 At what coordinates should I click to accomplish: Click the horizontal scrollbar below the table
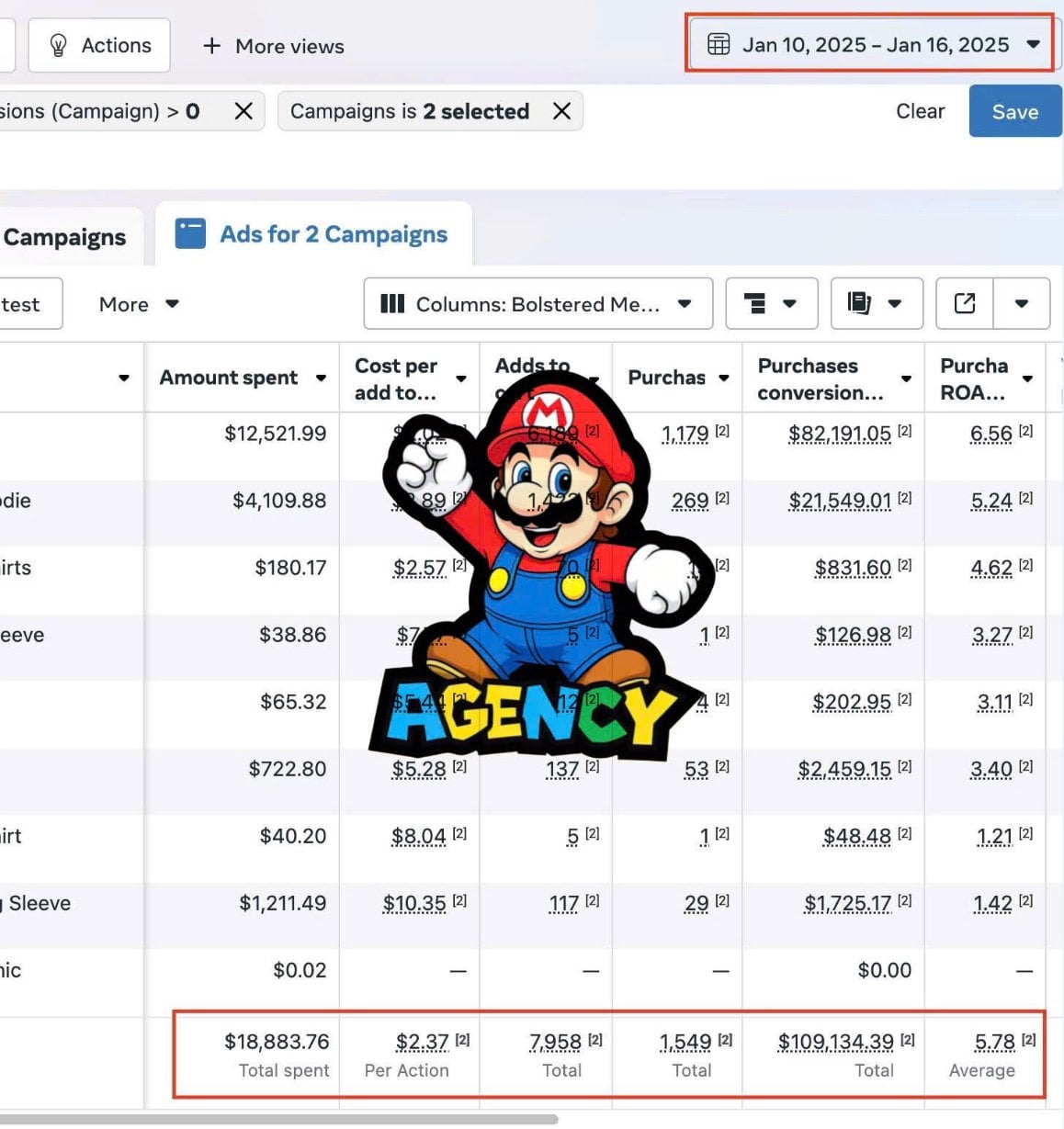tap(278, 1119)
